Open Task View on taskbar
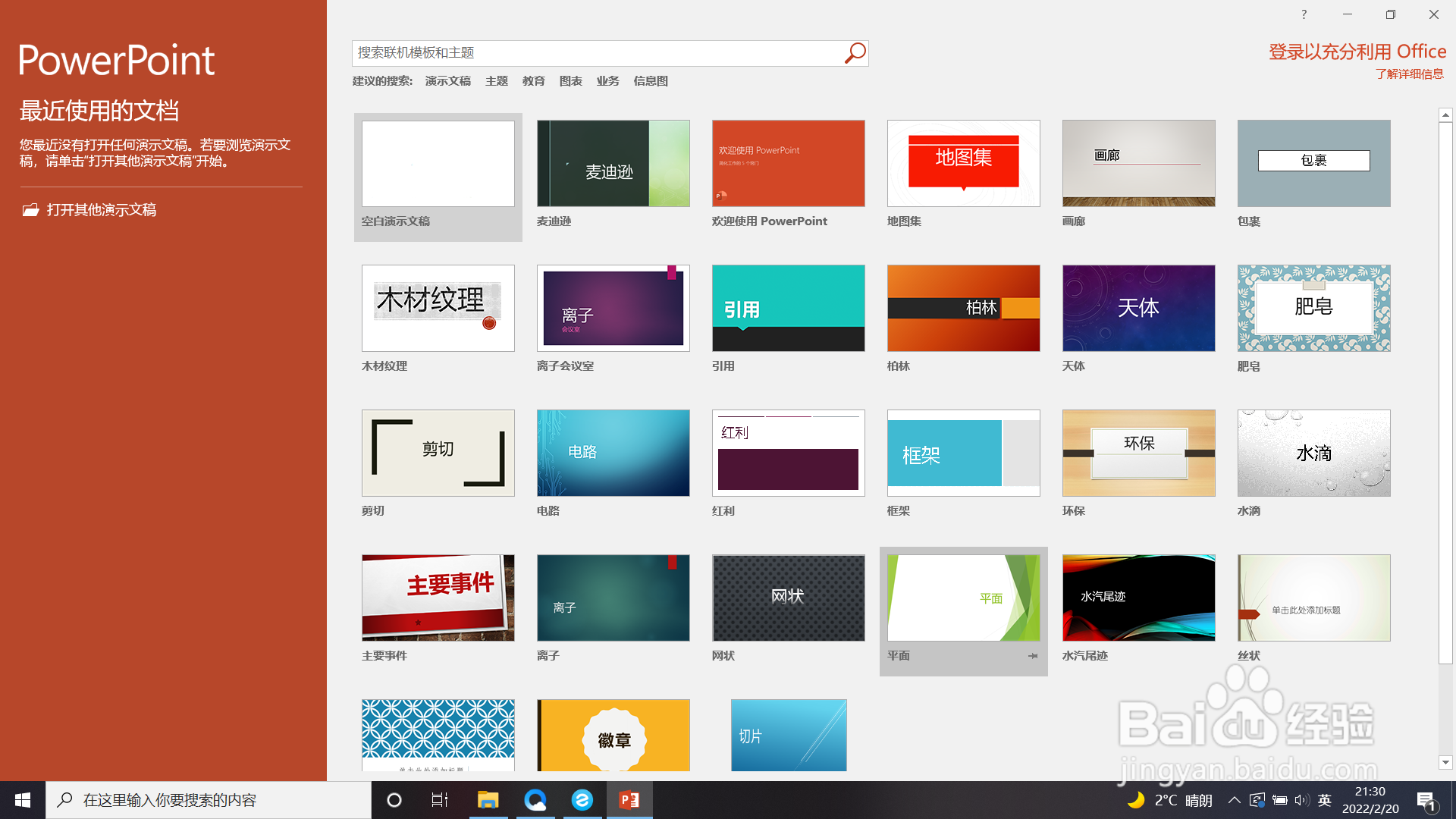Screen dimensions: 1456x819 (x=440, y=800)
